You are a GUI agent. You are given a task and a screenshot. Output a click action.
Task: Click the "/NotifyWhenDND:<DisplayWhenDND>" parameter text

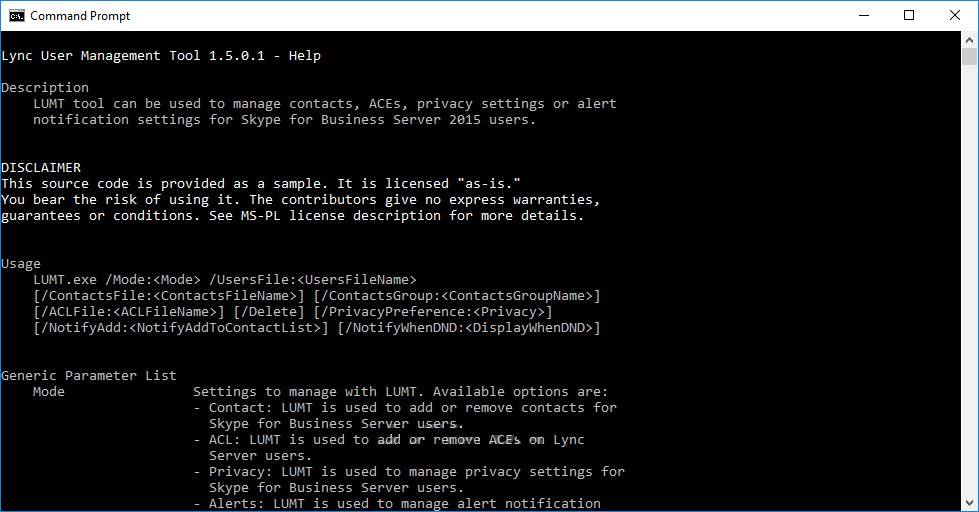click(469, 328)
